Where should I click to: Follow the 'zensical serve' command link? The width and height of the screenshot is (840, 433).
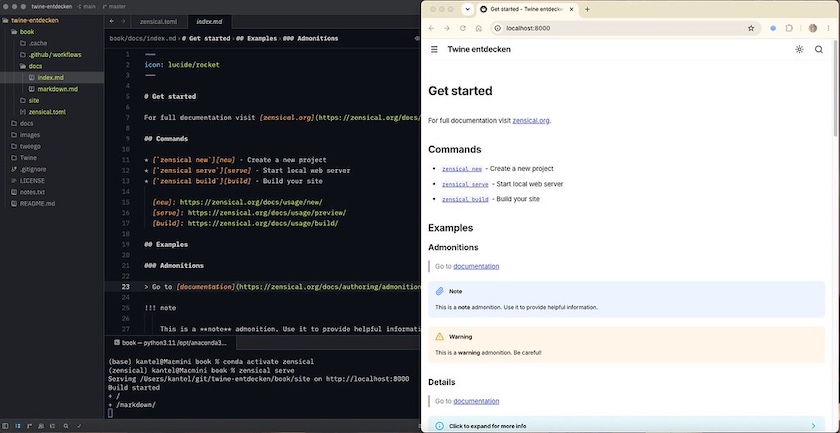pyautogui.click(x=465, y=184)
